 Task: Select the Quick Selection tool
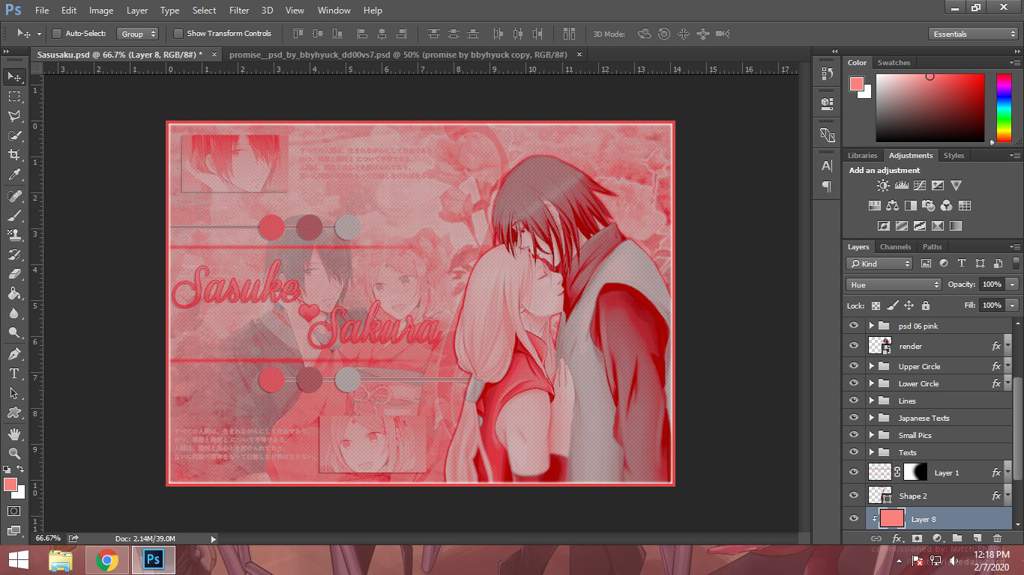14,136
